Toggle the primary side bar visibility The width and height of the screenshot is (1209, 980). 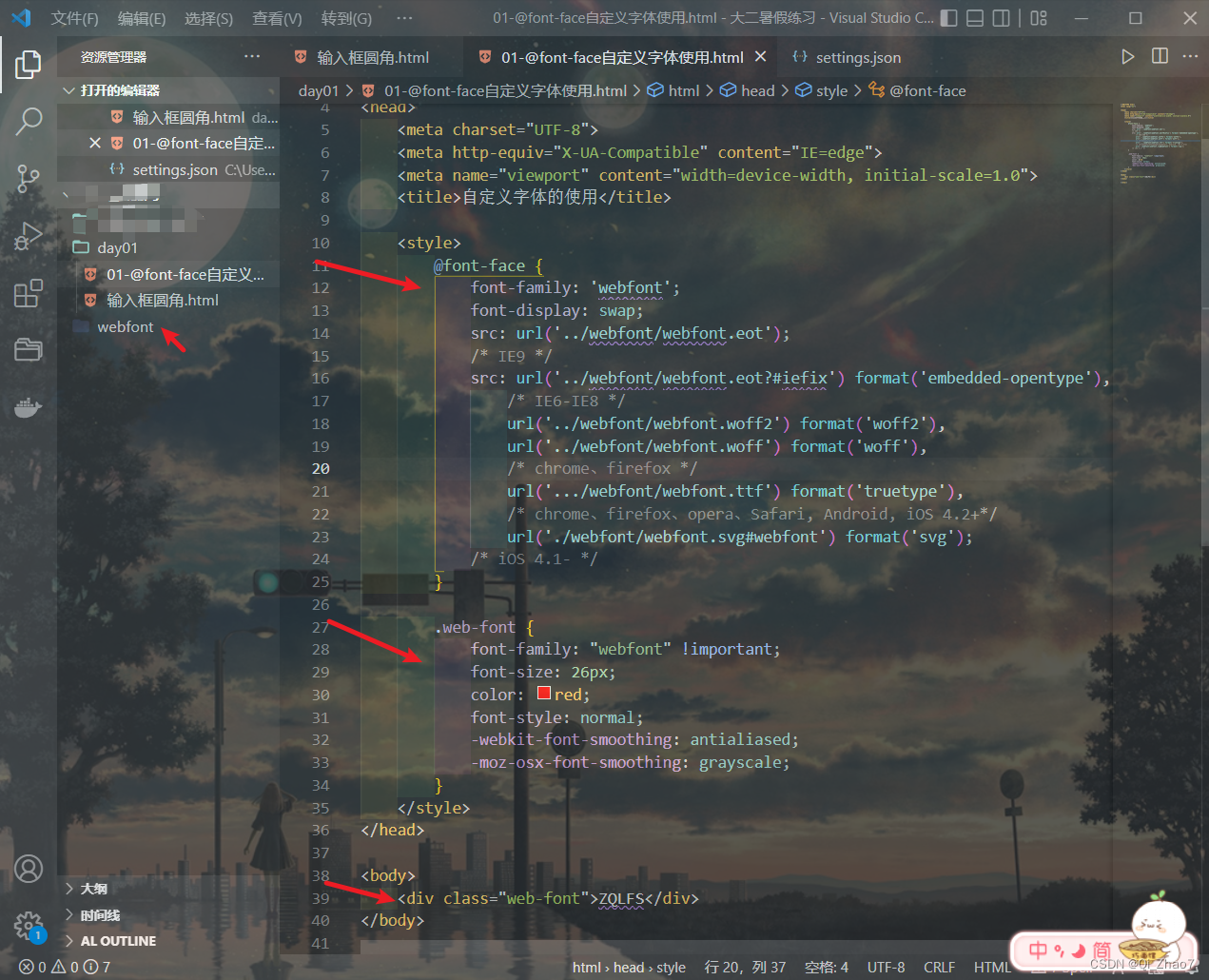[948, 18]
